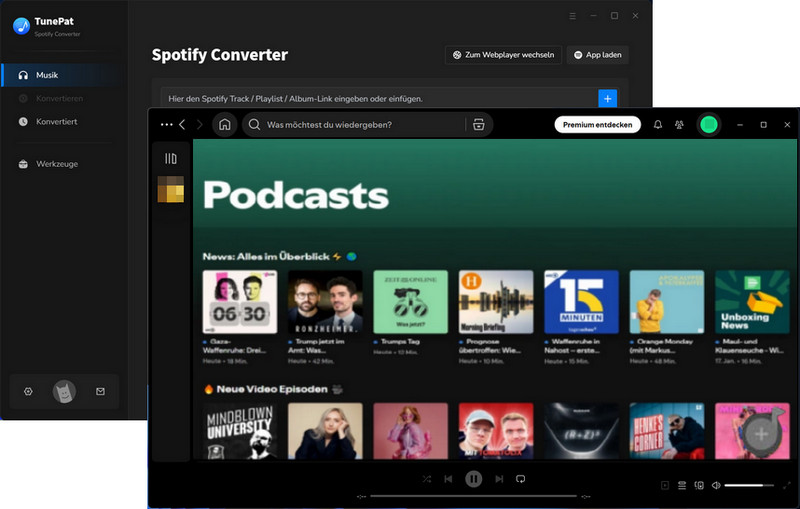The image size is (800, 509).
Task: Open the Musik section in TunePat sidebar
Action: tap(61, 75)
